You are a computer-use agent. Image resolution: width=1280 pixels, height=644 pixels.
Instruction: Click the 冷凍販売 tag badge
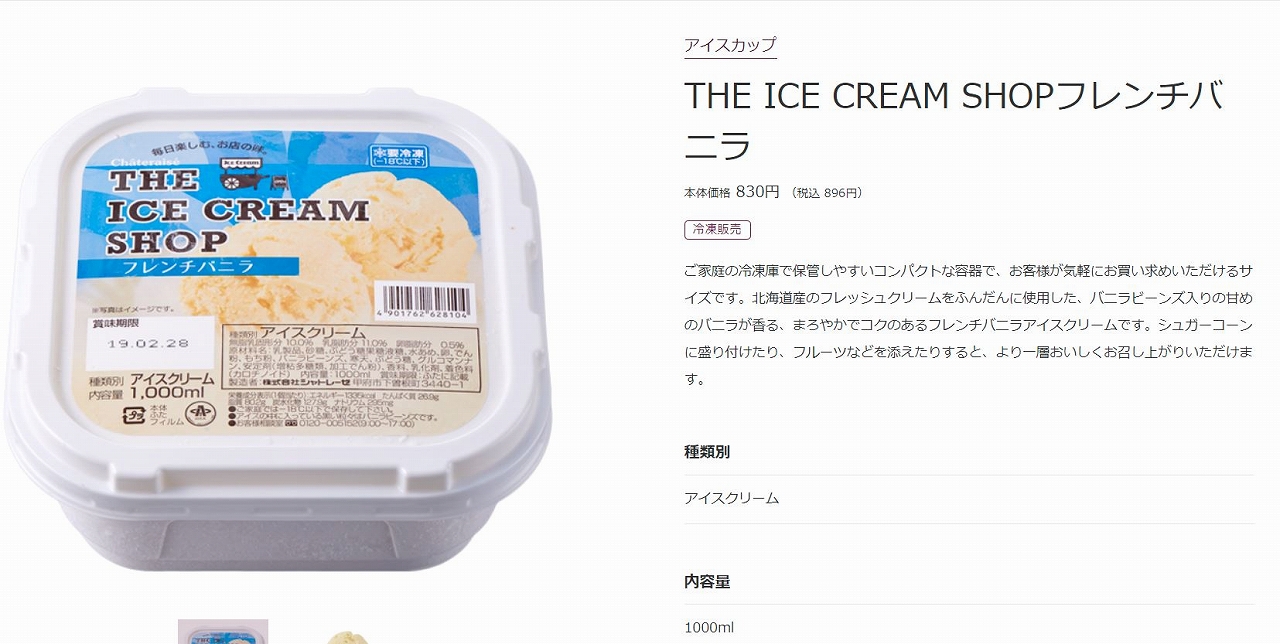(717, 229)
